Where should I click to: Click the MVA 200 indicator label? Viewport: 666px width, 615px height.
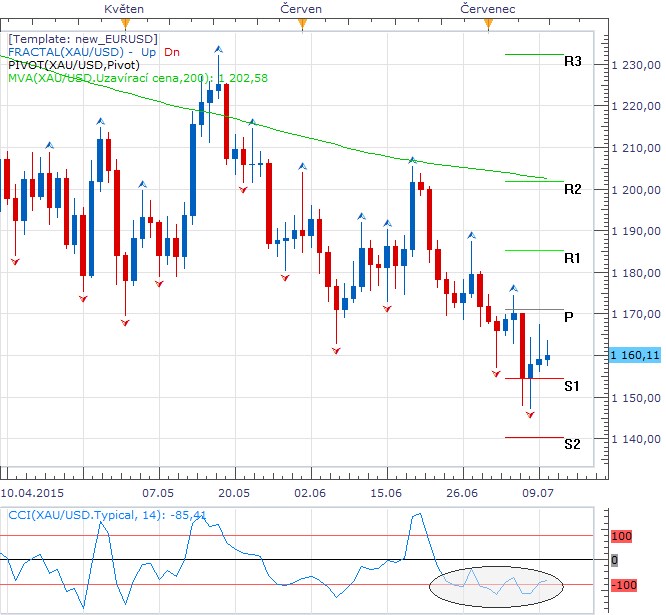pyautogui.click(x=138, y=78)
